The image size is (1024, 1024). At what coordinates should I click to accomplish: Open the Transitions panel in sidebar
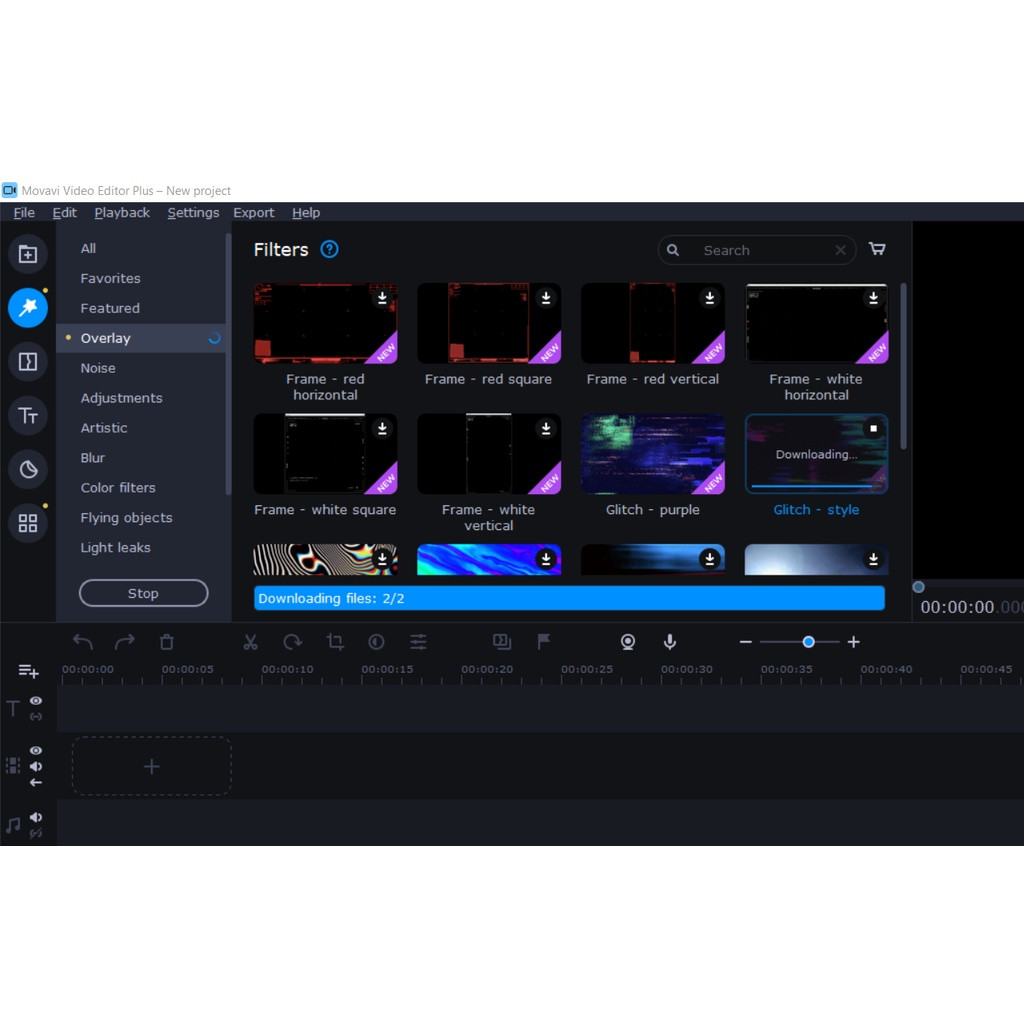point(28,362)
